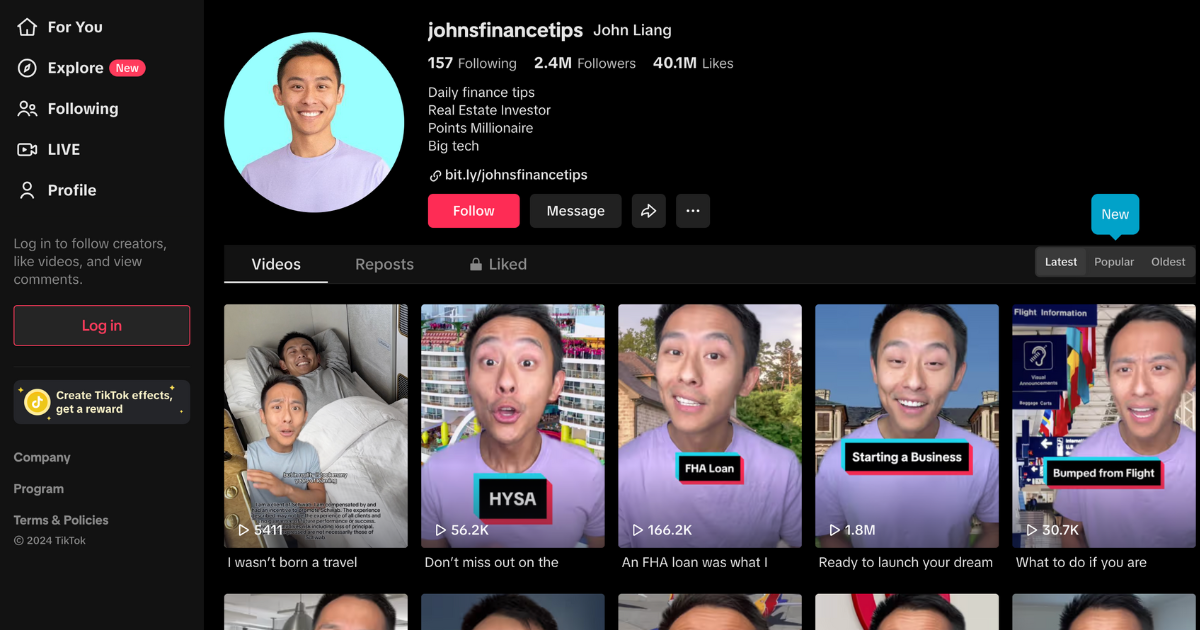Open the Terms & Policies link

(x=60, y=519)
